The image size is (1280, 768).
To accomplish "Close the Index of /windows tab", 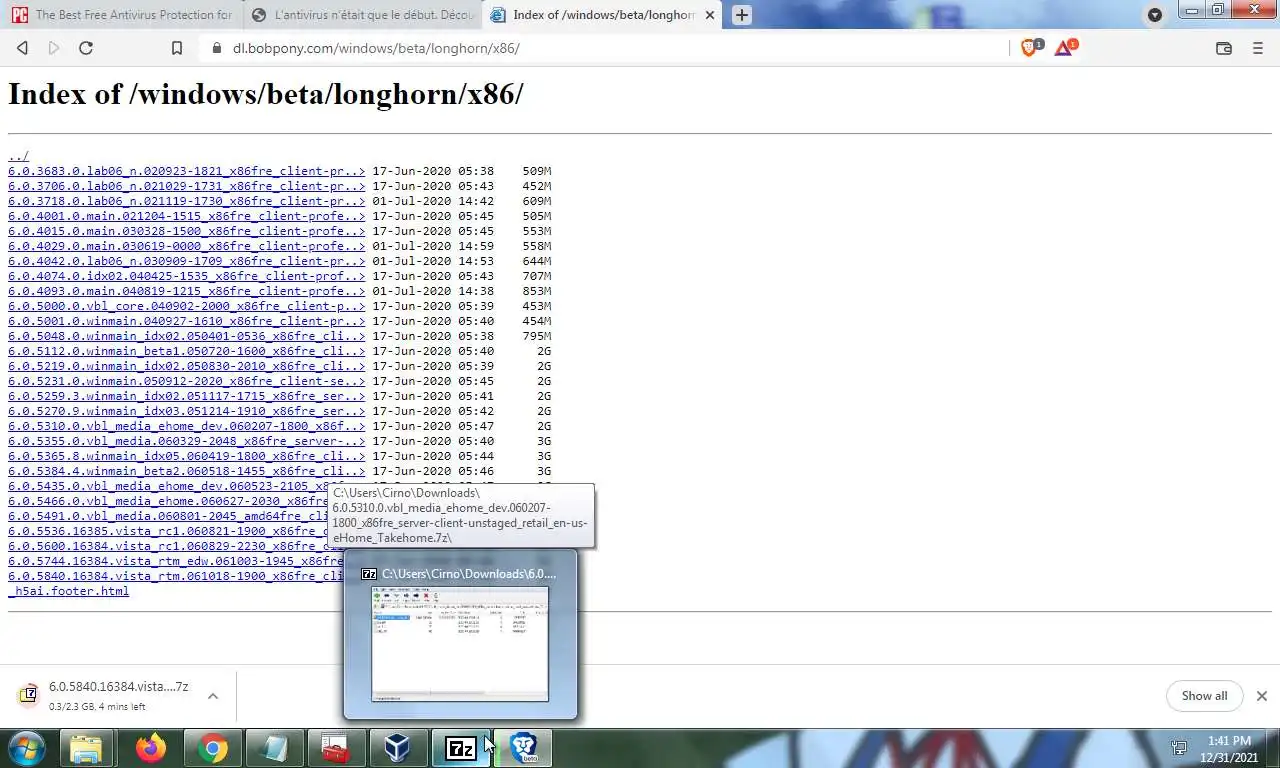I will 710,15.
